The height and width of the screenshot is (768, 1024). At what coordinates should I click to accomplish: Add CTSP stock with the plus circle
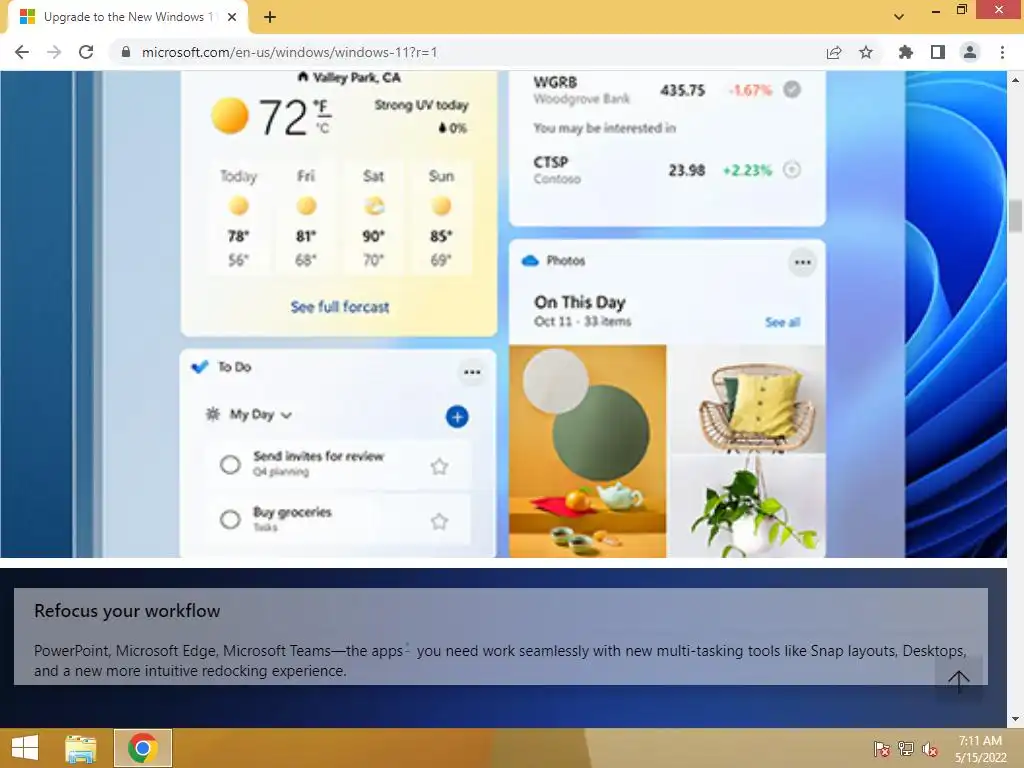[792, 170]
